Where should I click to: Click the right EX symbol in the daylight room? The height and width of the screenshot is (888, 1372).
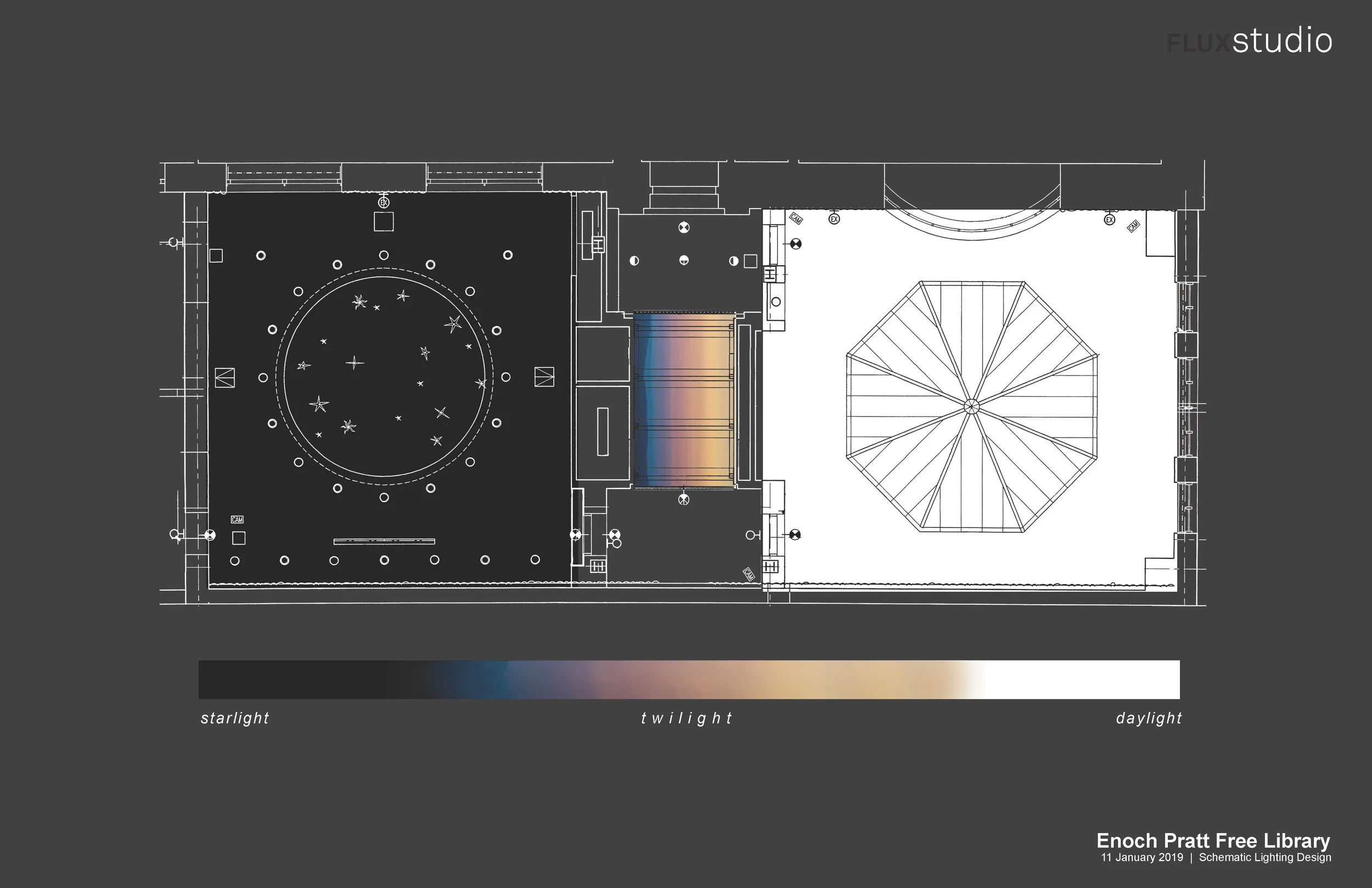(1110, 220)
